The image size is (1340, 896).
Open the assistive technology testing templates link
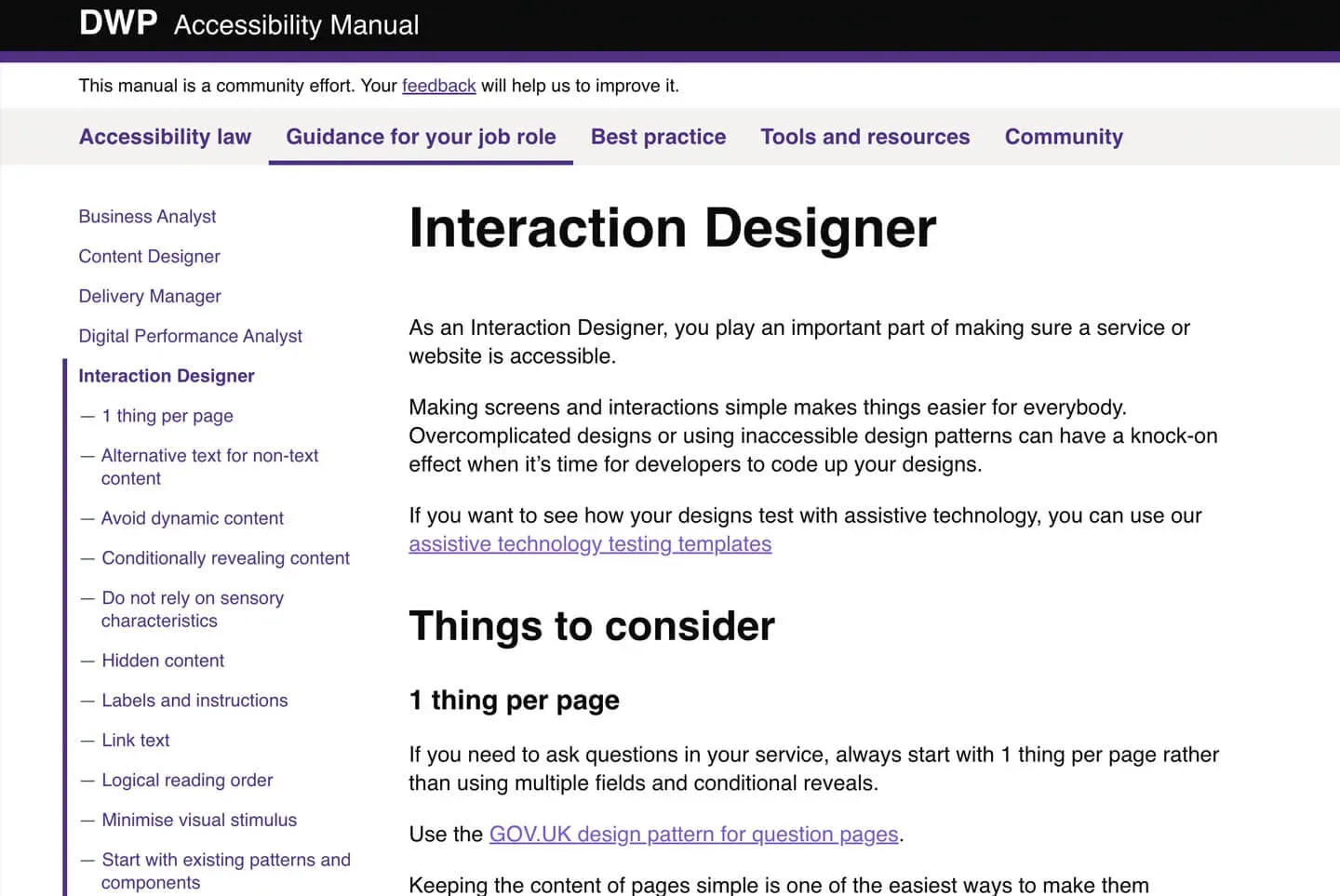click(x=590, y=544)
